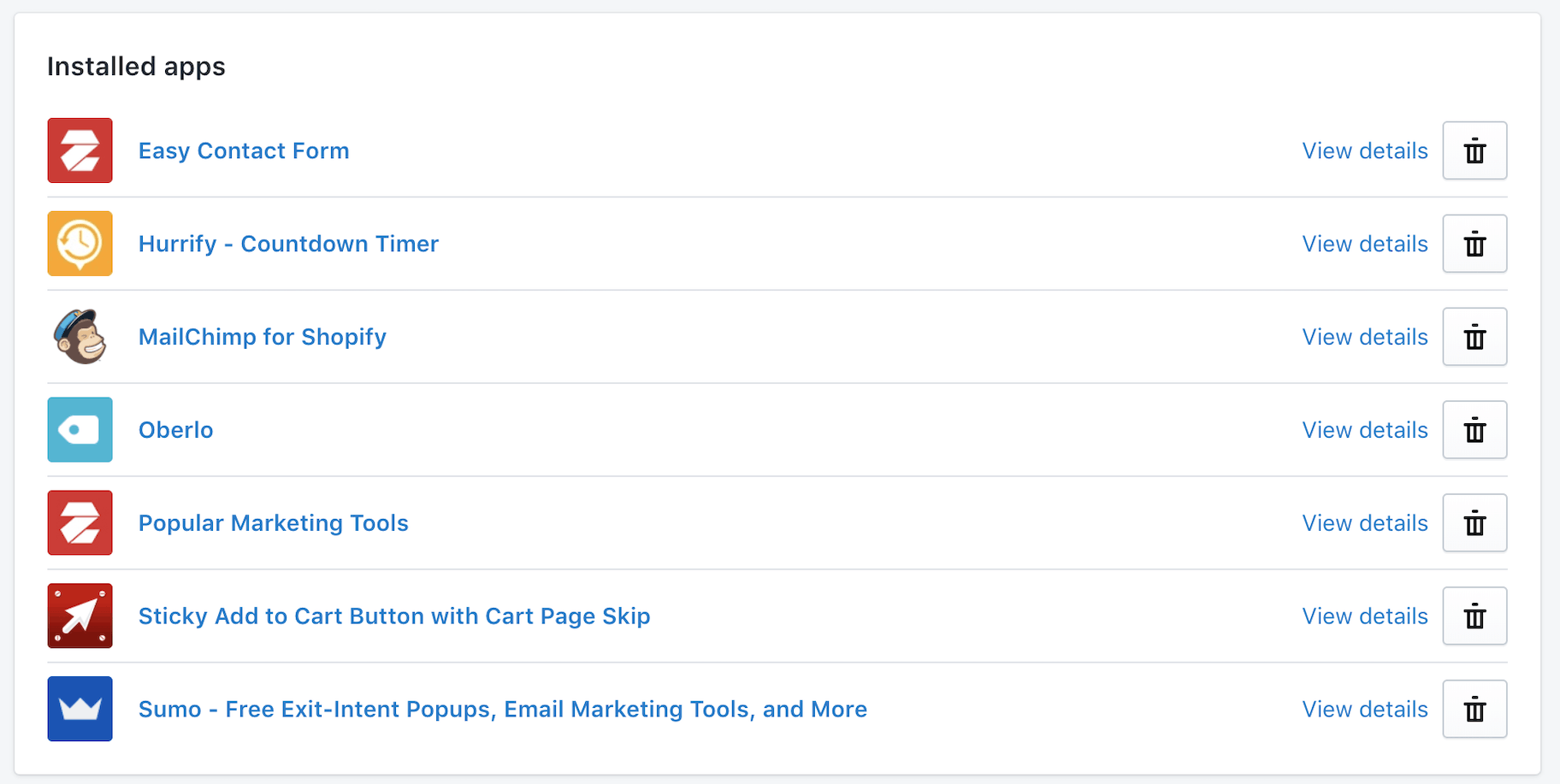This screenshot has height=784, width=1560.
Task: Remove Sumo using its trash icon
Action: [x=1474, y=709]
